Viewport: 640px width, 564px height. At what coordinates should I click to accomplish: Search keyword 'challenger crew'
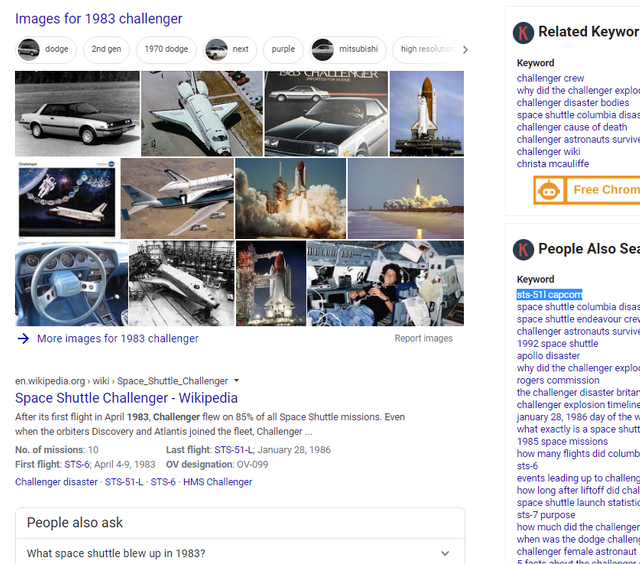(550, 78)
